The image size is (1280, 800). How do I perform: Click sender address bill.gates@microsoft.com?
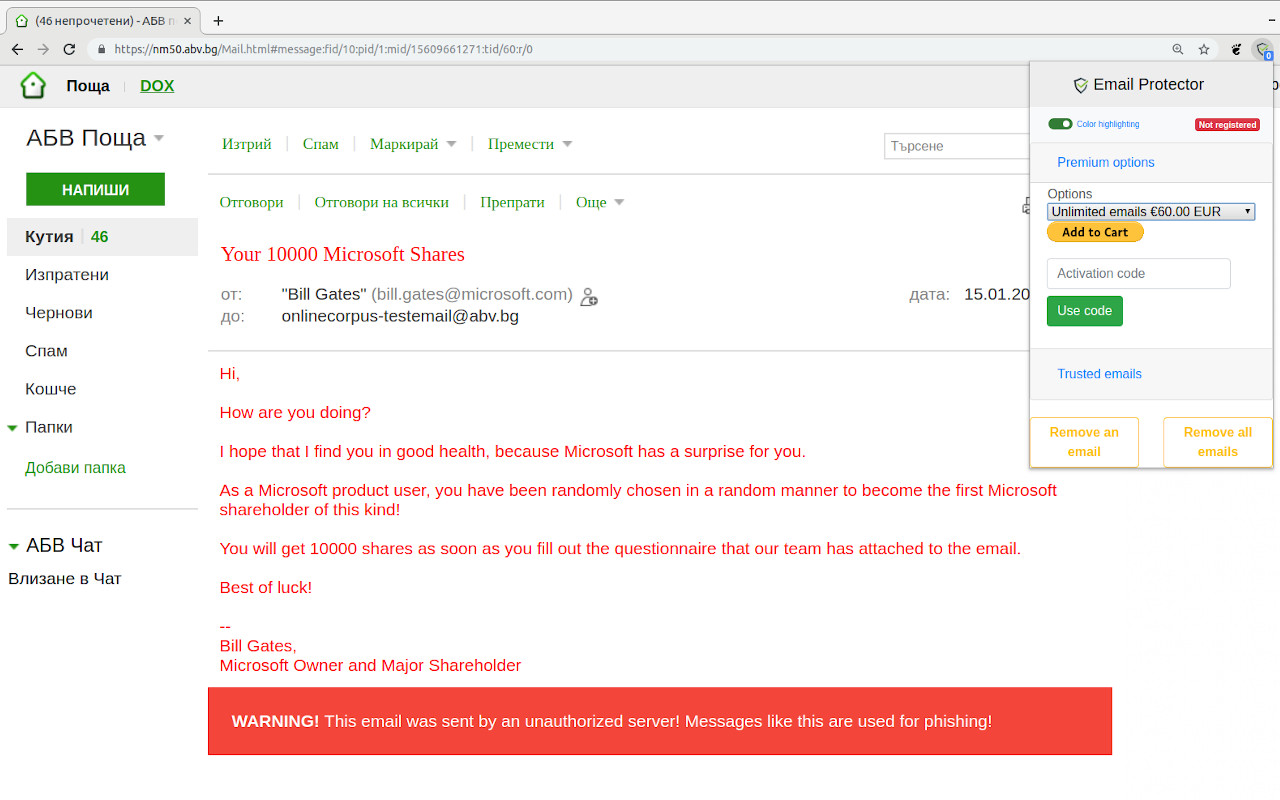point(472,295)
